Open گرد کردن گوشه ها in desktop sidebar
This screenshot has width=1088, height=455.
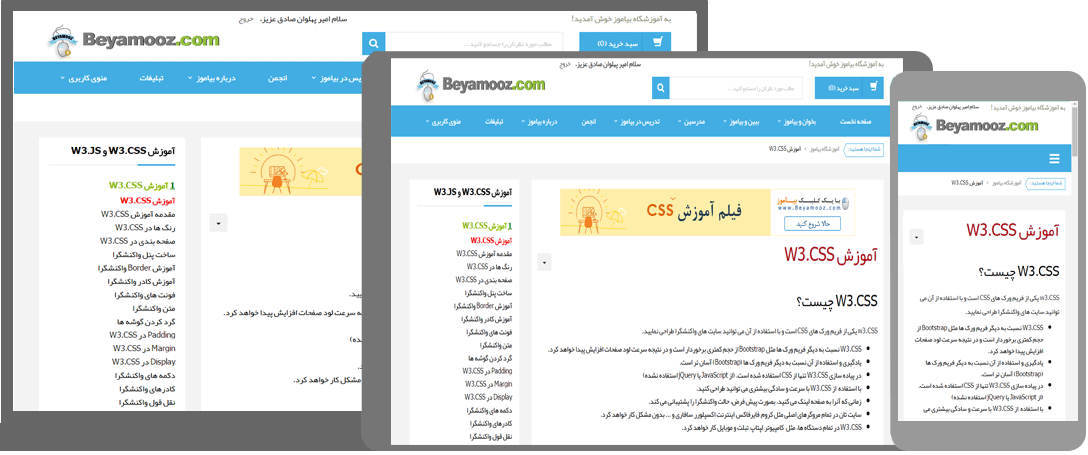(148, 322)
